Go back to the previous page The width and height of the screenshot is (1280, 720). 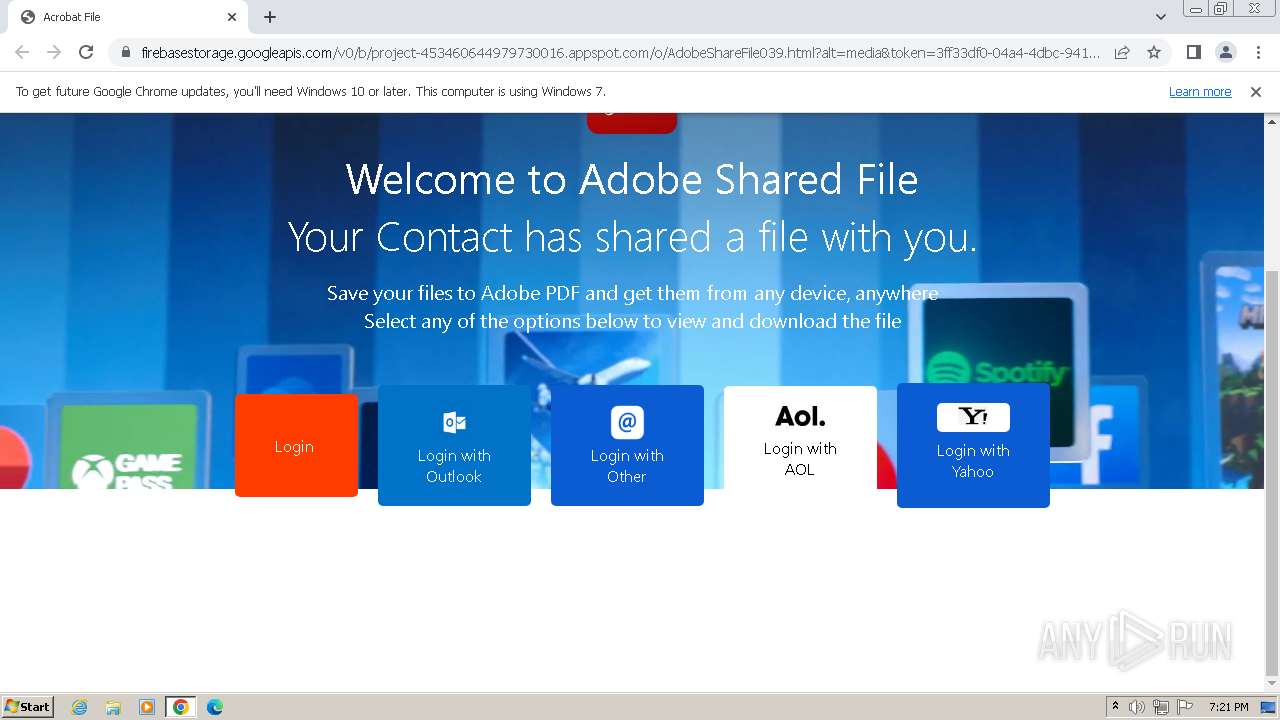point(22,52)
